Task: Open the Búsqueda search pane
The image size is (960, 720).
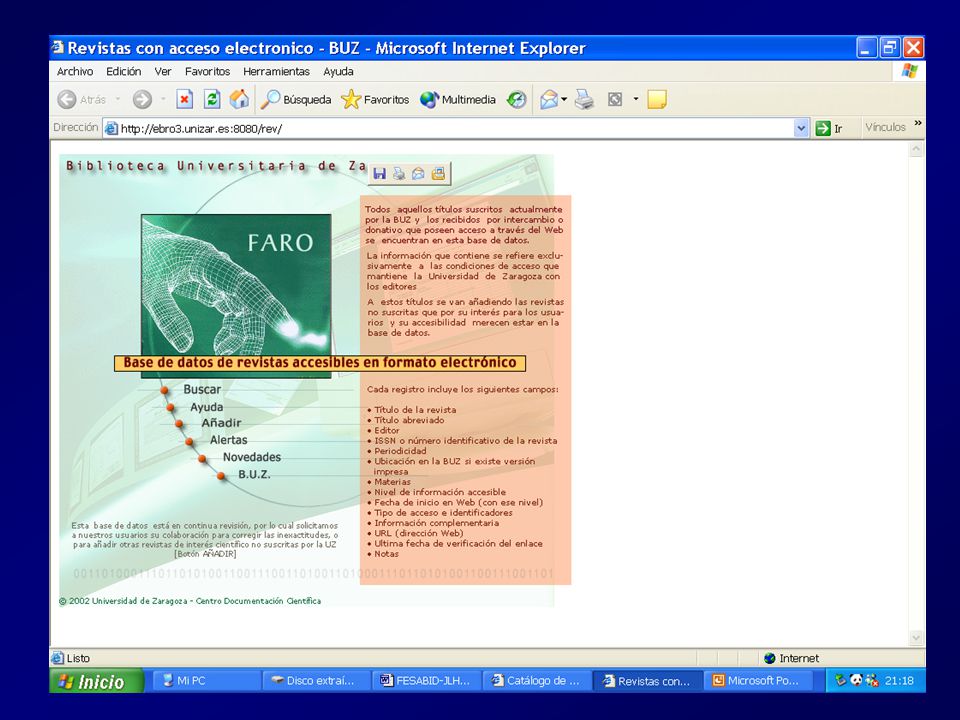Action: (296, 99)
